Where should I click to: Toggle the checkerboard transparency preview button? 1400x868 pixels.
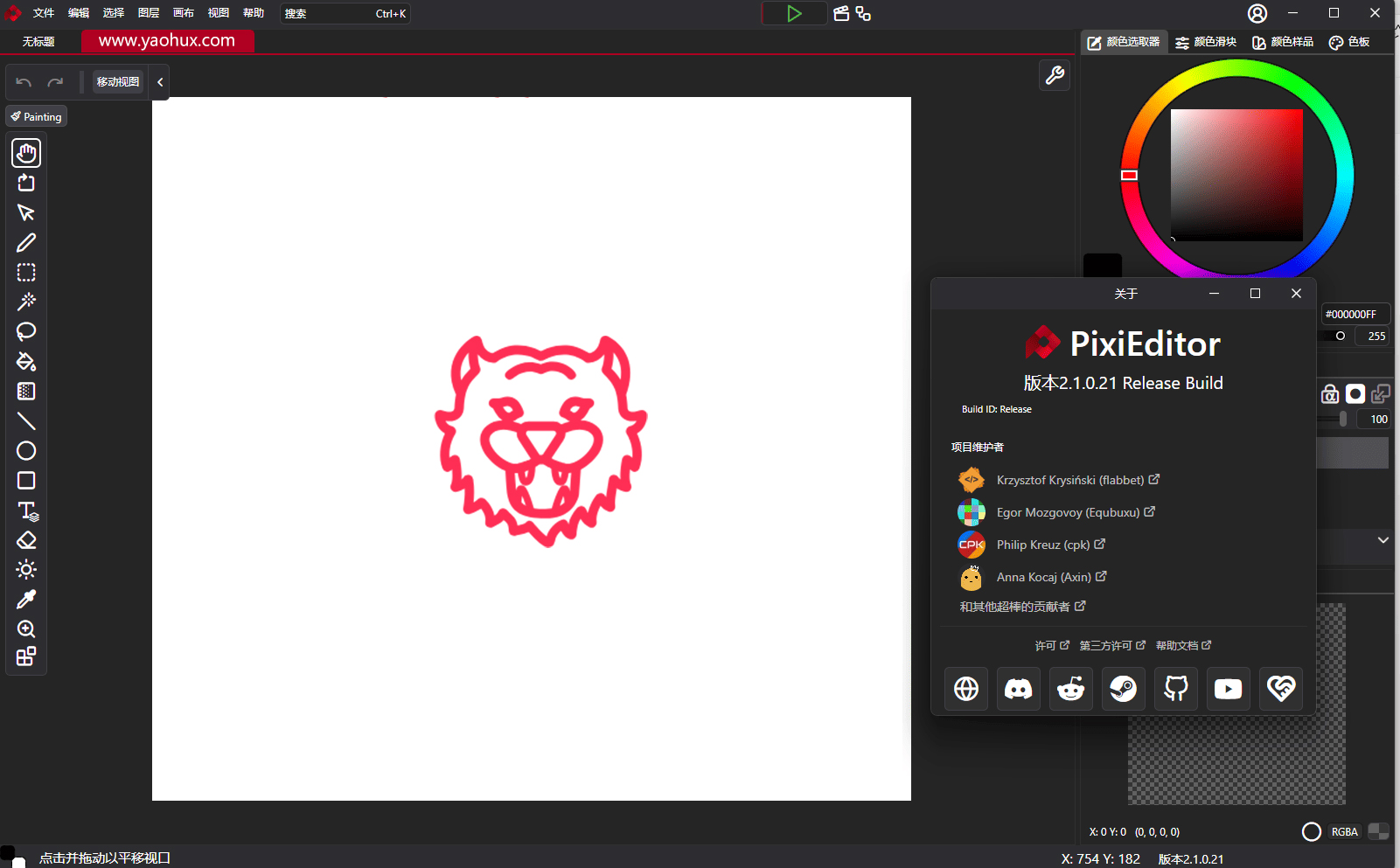tap(1378, 831)
